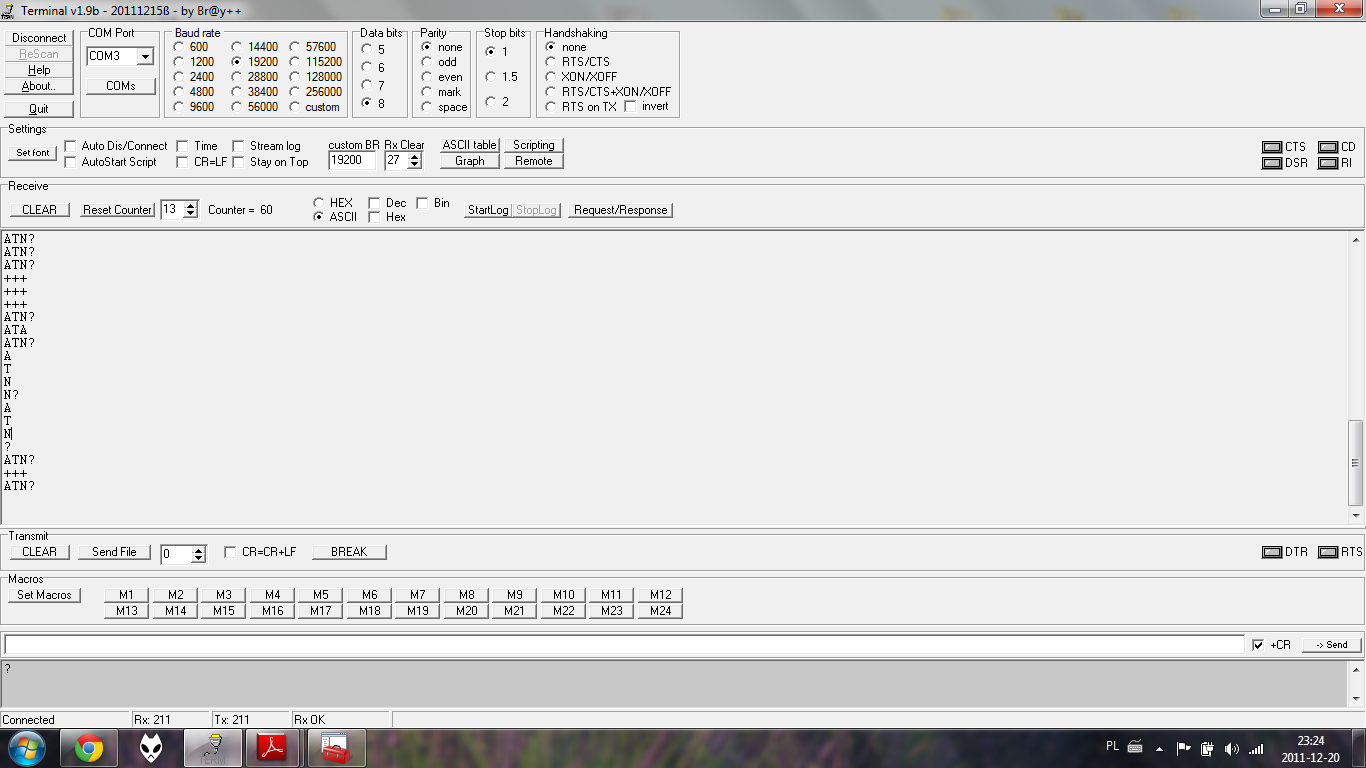Focus the transmit text input field

click(624, 645)
